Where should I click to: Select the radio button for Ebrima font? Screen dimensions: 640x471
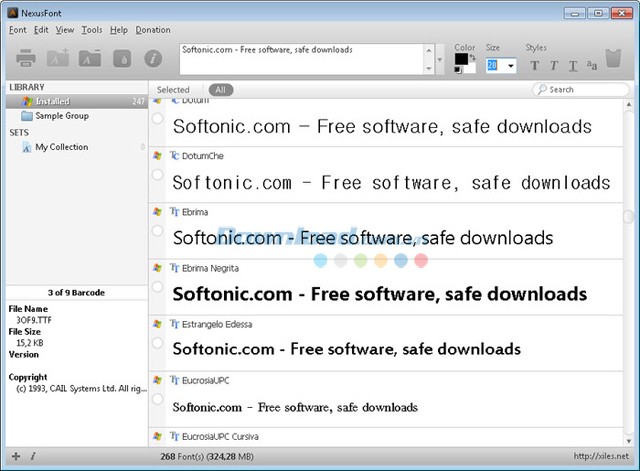(x=158, y=231)
